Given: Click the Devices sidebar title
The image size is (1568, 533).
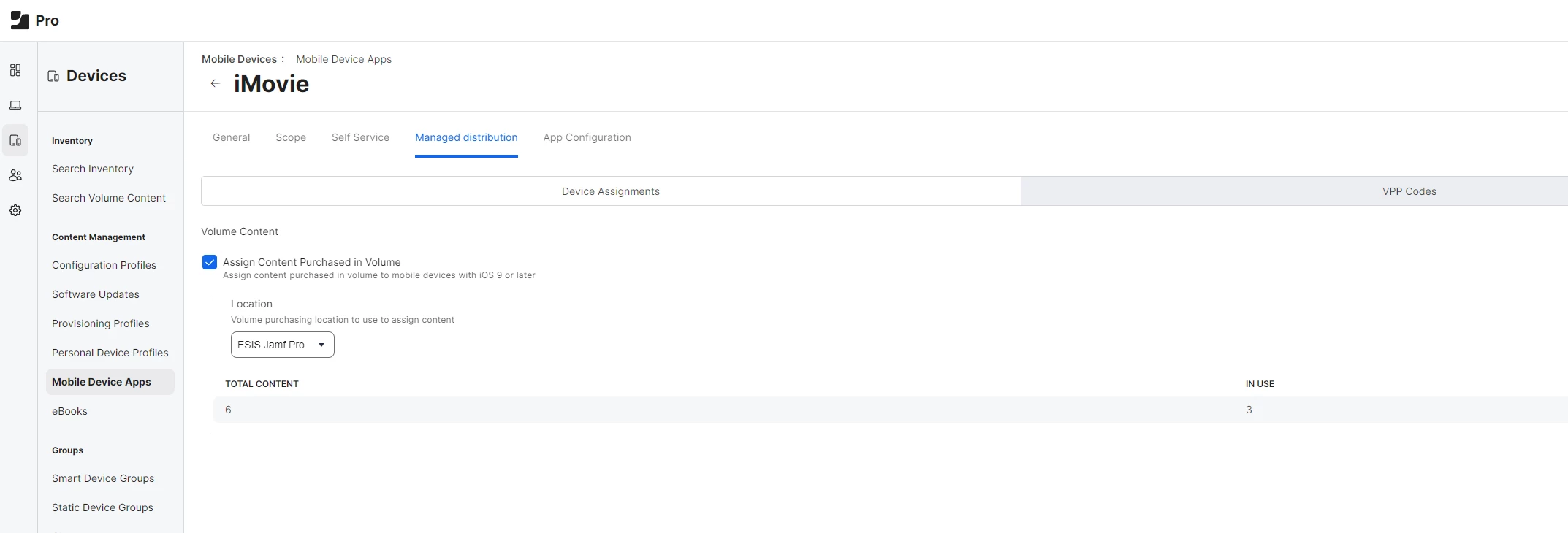Looking at the screenshot, I should (96, 76).
